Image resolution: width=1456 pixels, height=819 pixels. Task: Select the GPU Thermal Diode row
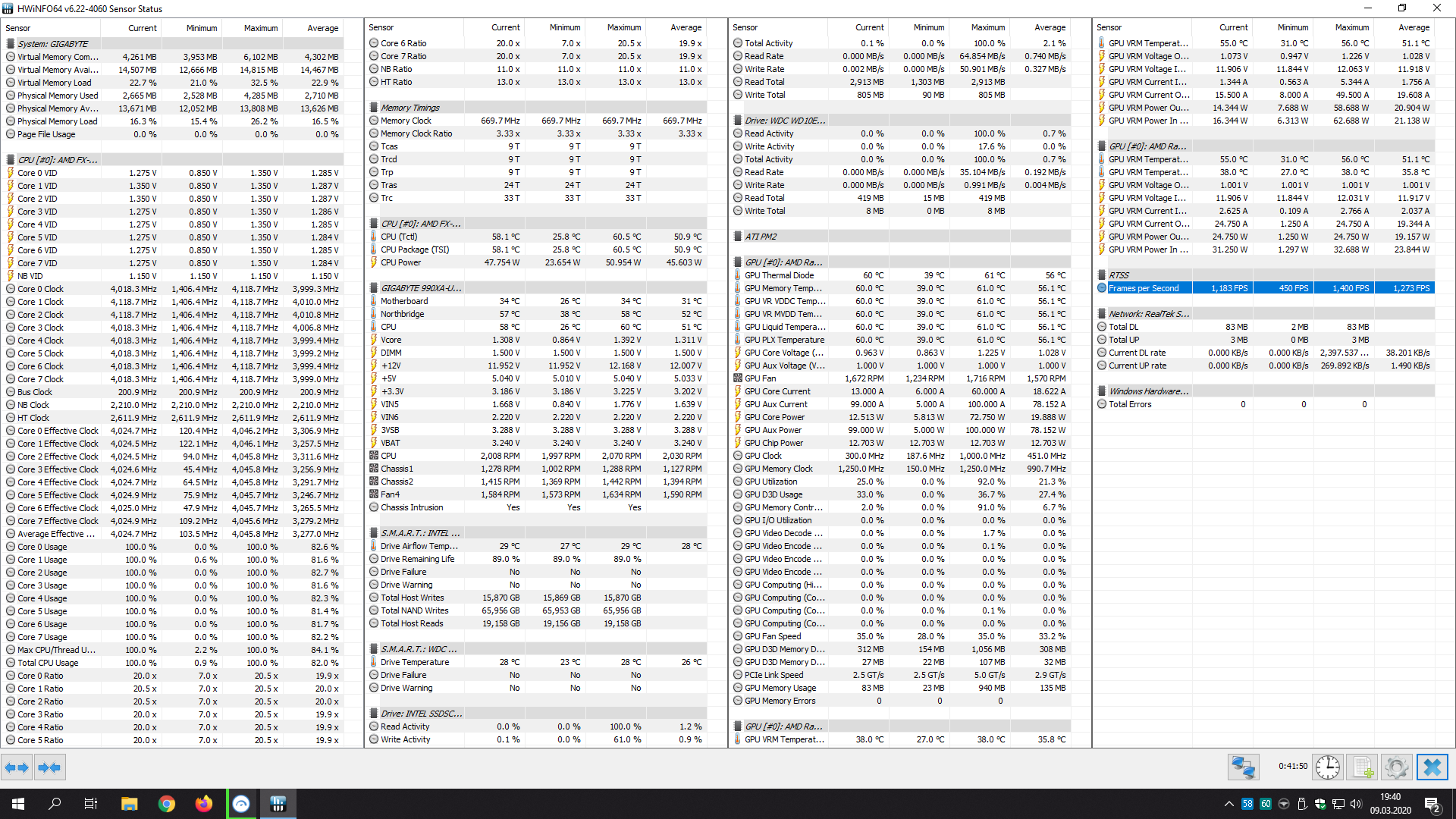pos(779,275)
